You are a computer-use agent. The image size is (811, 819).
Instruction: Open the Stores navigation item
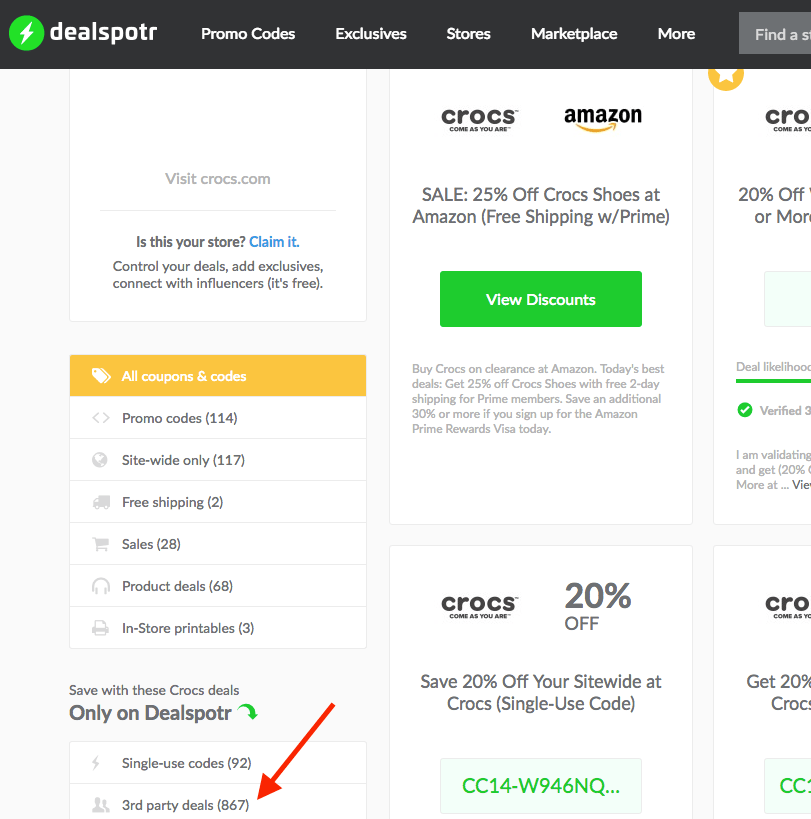pos(468,34)
